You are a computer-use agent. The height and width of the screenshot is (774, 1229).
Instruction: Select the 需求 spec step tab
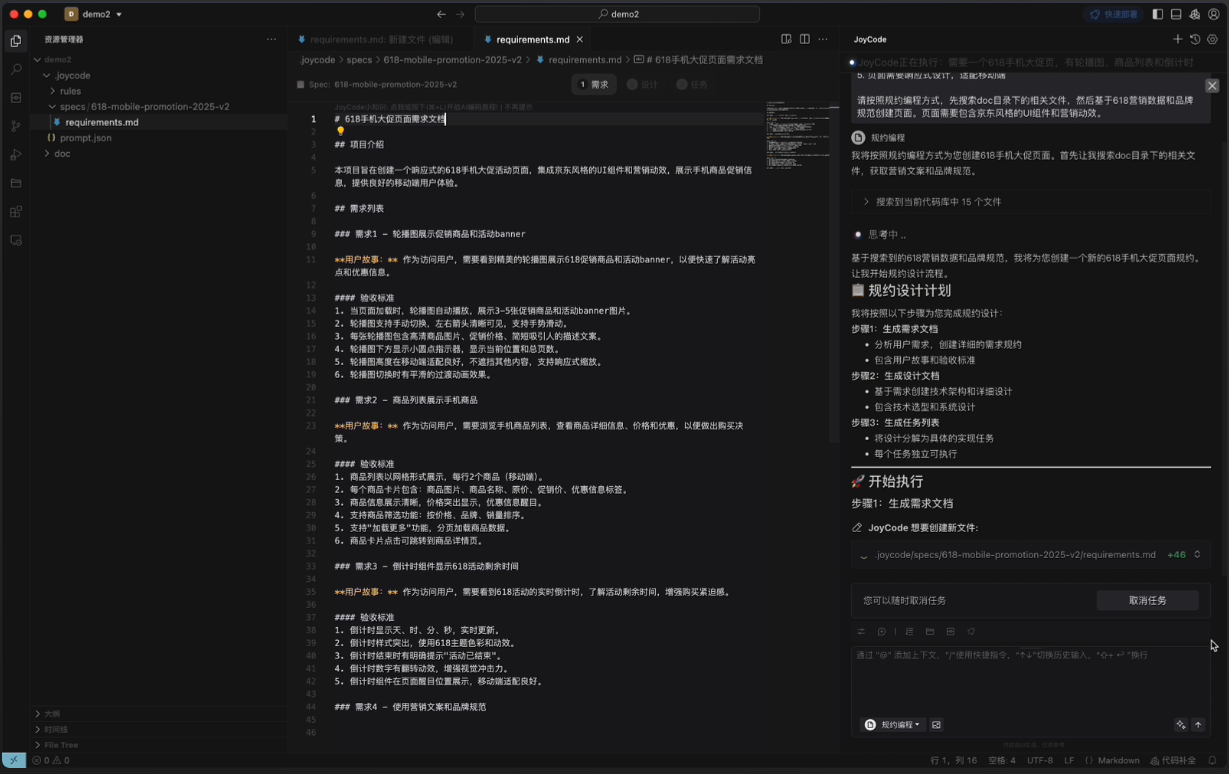click(594, 84)
